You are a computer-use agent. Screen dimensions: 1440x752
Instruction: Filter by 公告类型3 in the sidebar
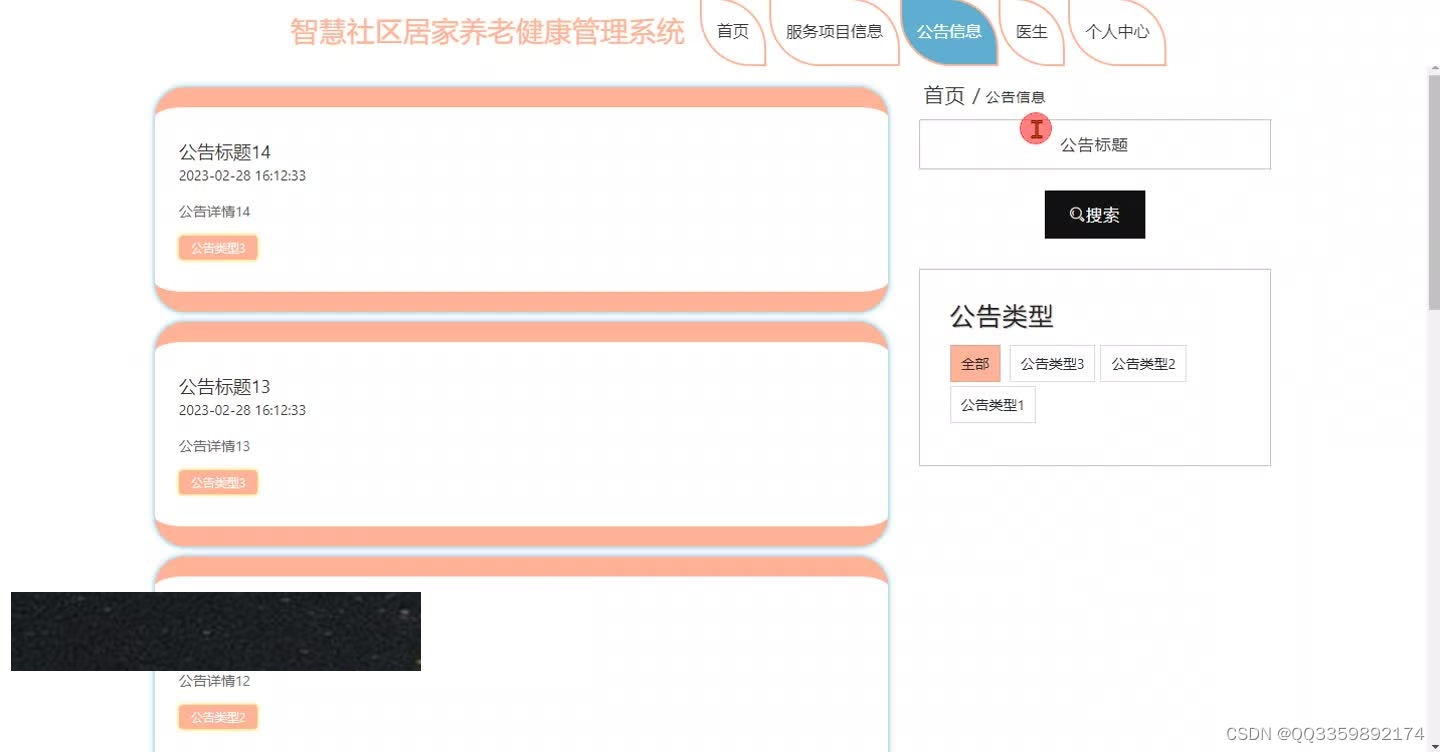click(1052, 364)
